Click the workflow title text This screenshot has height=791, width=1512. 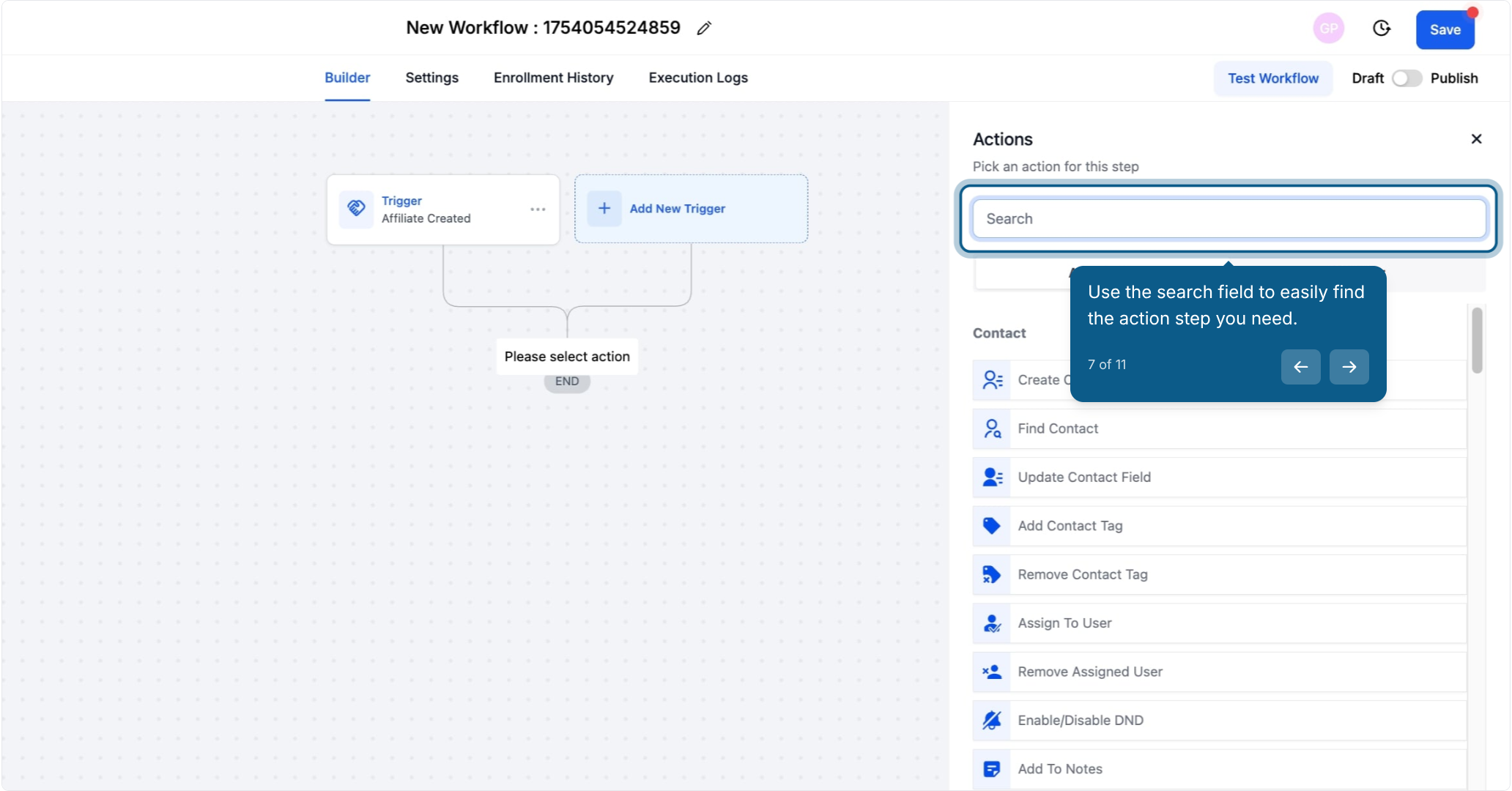tap(543, 28)
